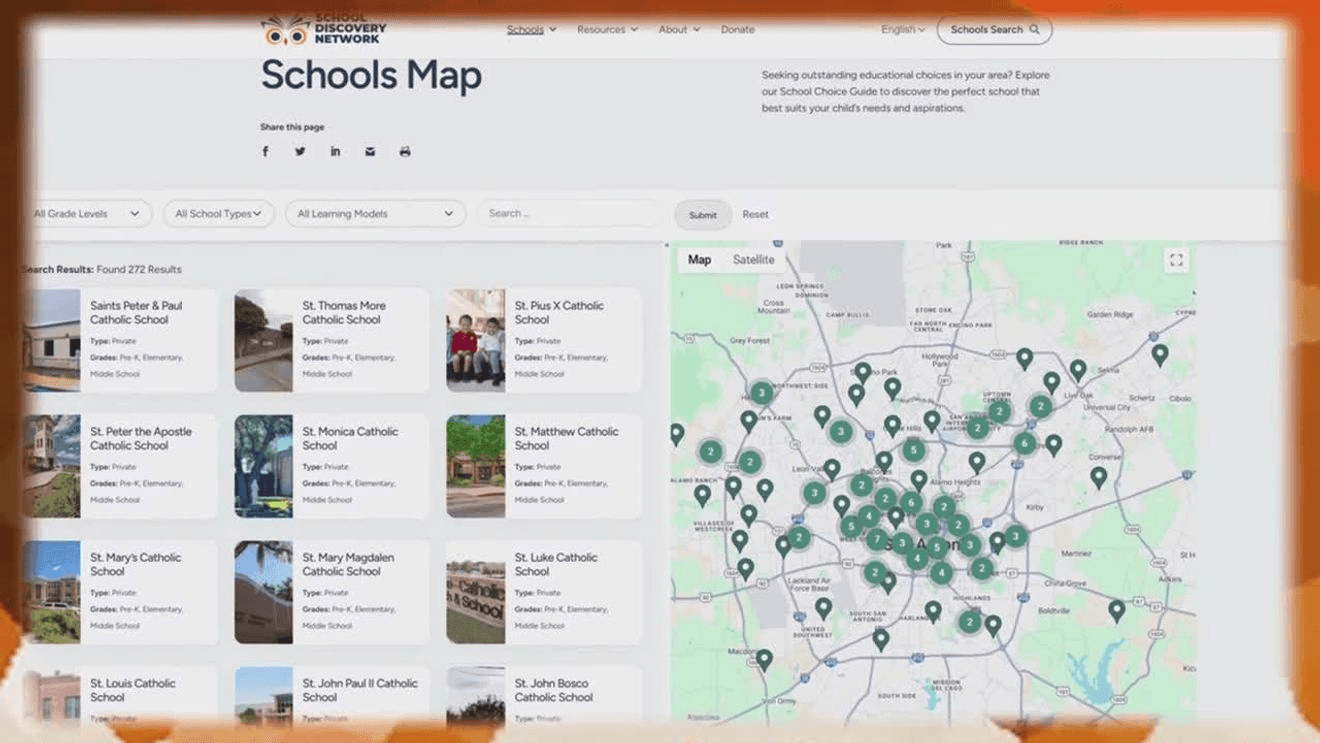
Task: Click the Submit filter button
Action: pyautogui.click(x=702, y=215)
